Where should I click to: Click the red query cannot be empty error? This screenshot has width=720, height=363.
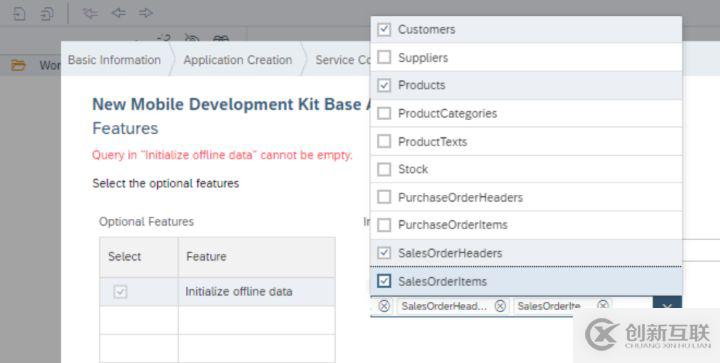222,155
